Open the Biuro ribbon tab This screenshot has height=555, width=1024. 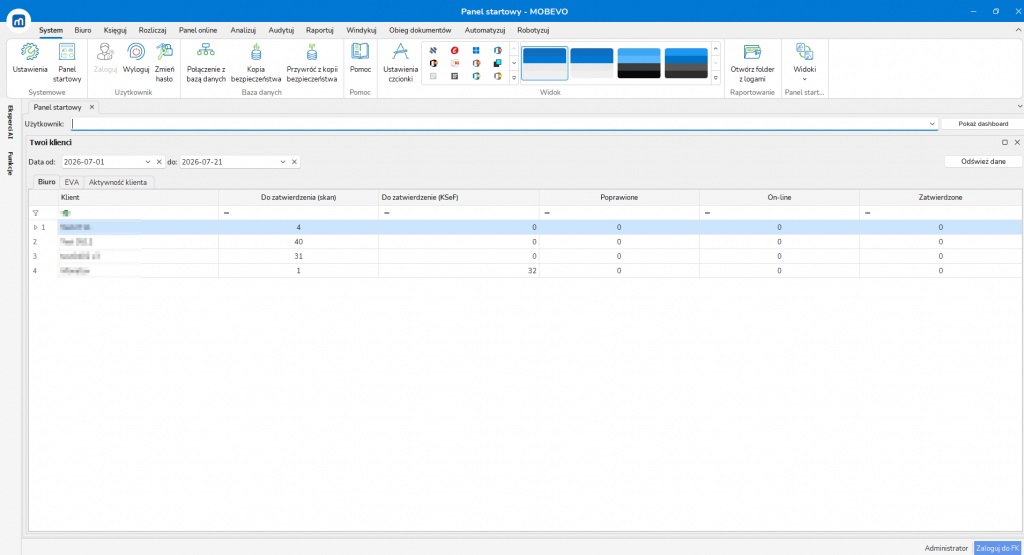[83, 30]
